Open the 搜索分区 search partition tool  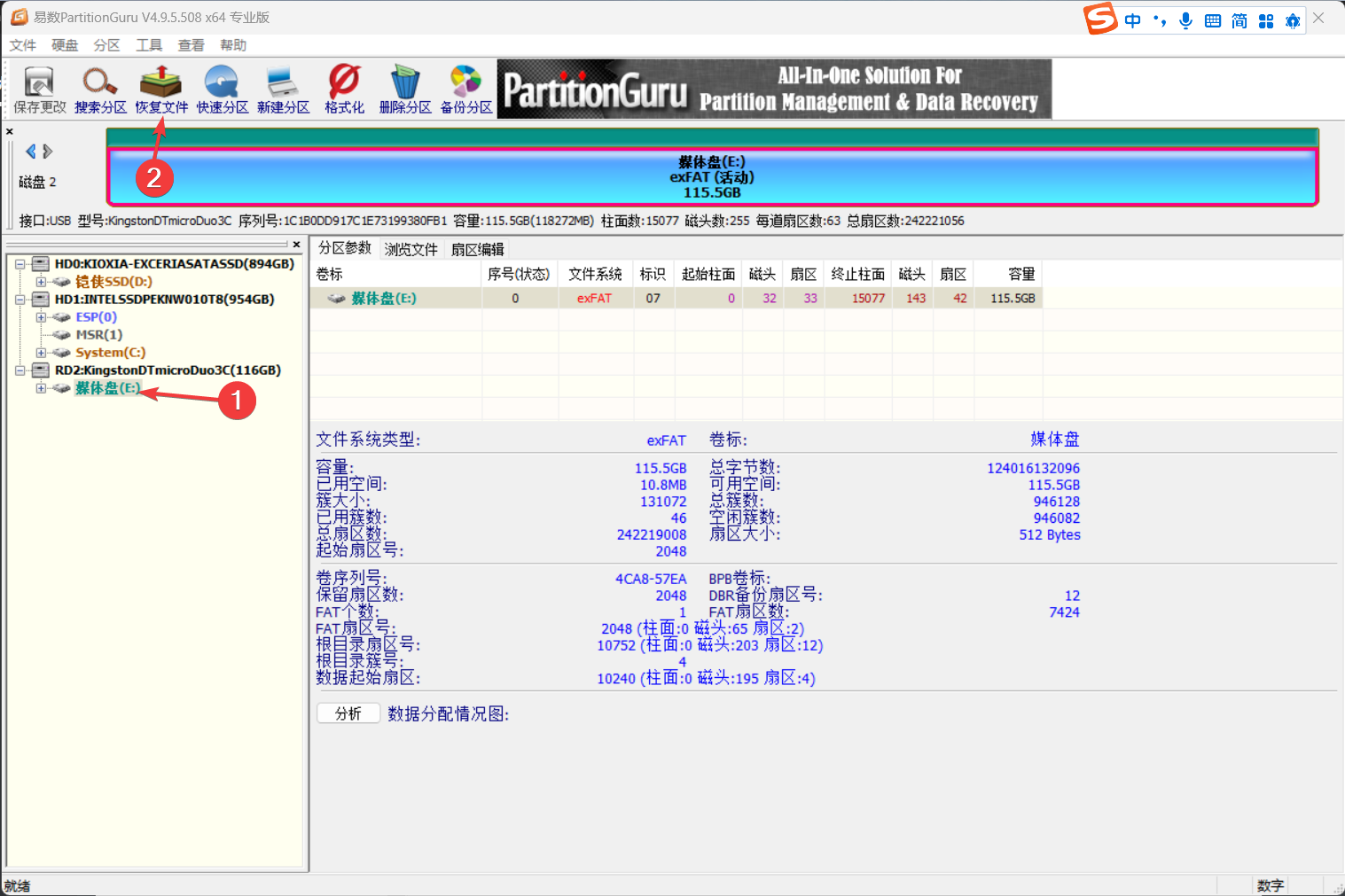pos(100,90)
